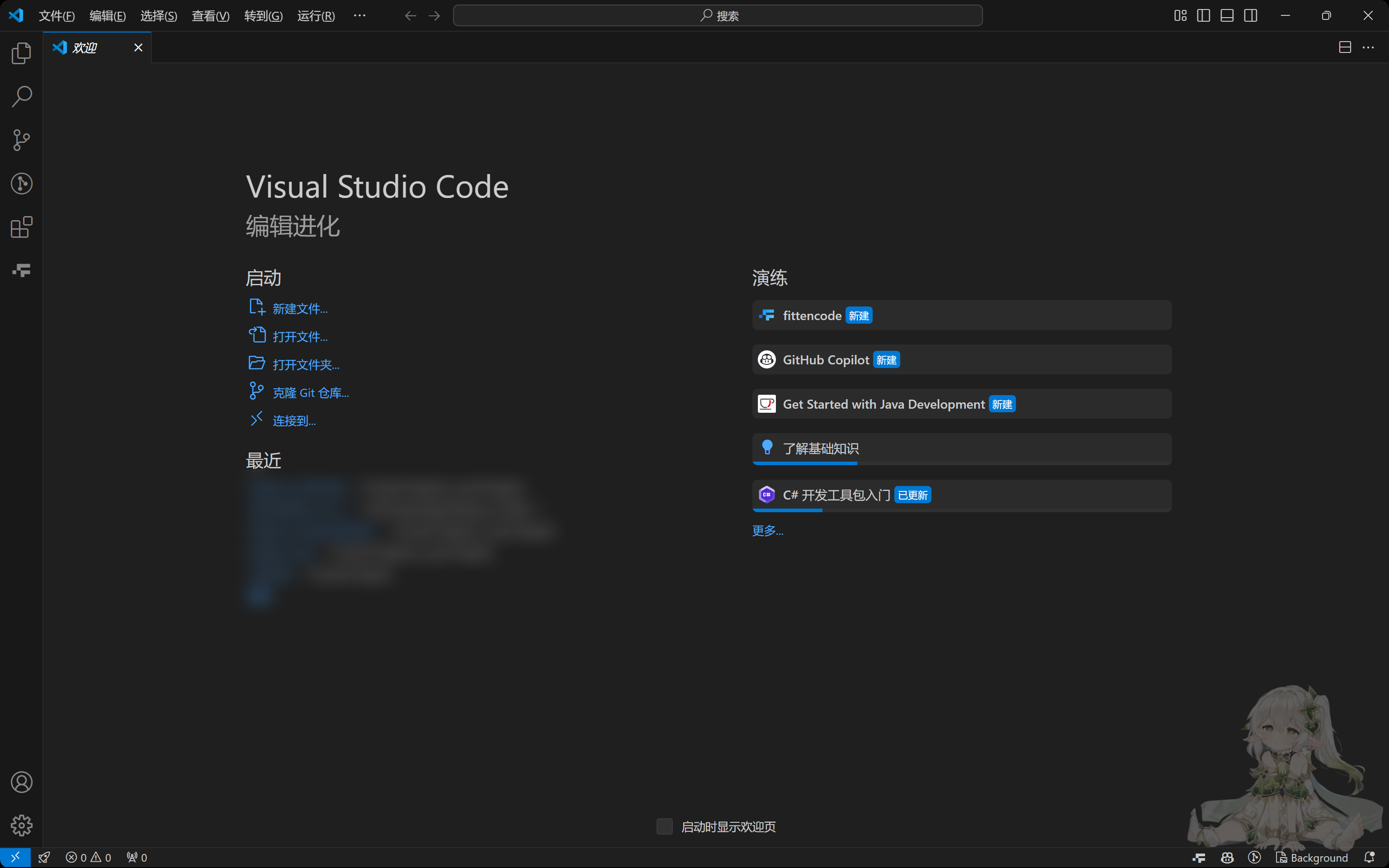
Task: Open the 选择(S) menu
Action: coord(159,15)
